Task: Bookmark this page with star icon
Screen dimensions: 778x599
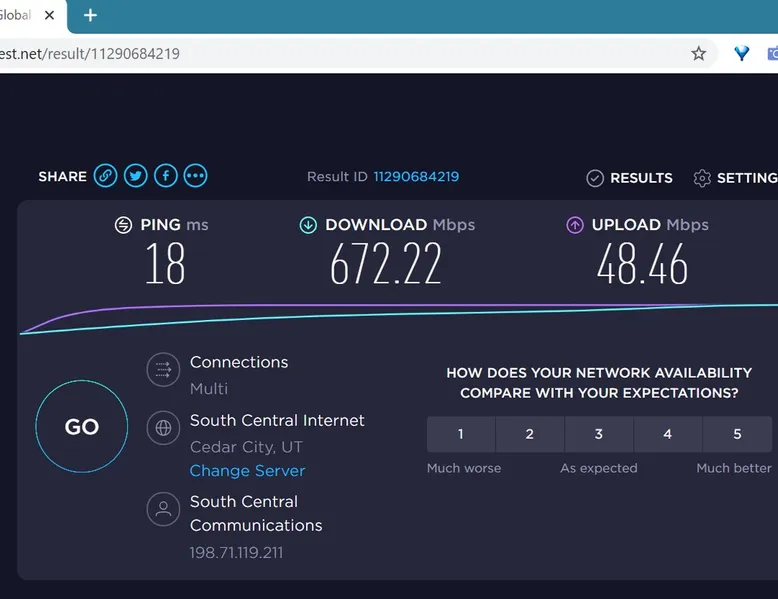Action: coord(699,54)
